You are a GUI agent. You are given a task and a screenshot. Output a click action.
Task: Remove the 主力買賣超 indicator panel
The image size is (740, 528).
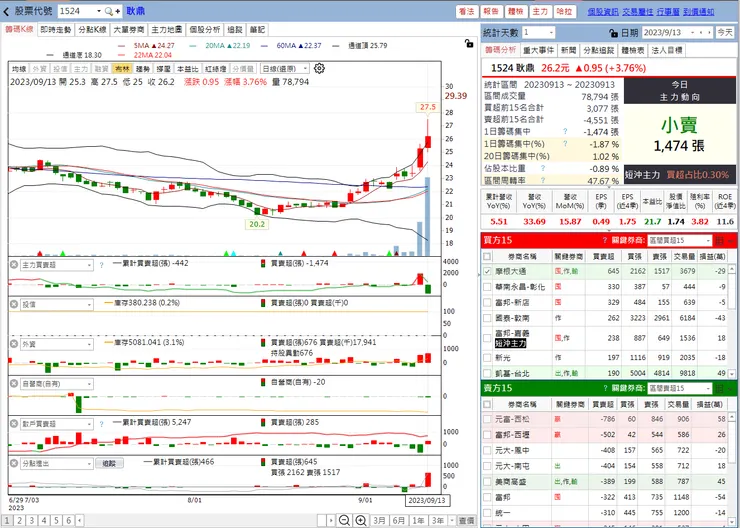coord(14,265)
